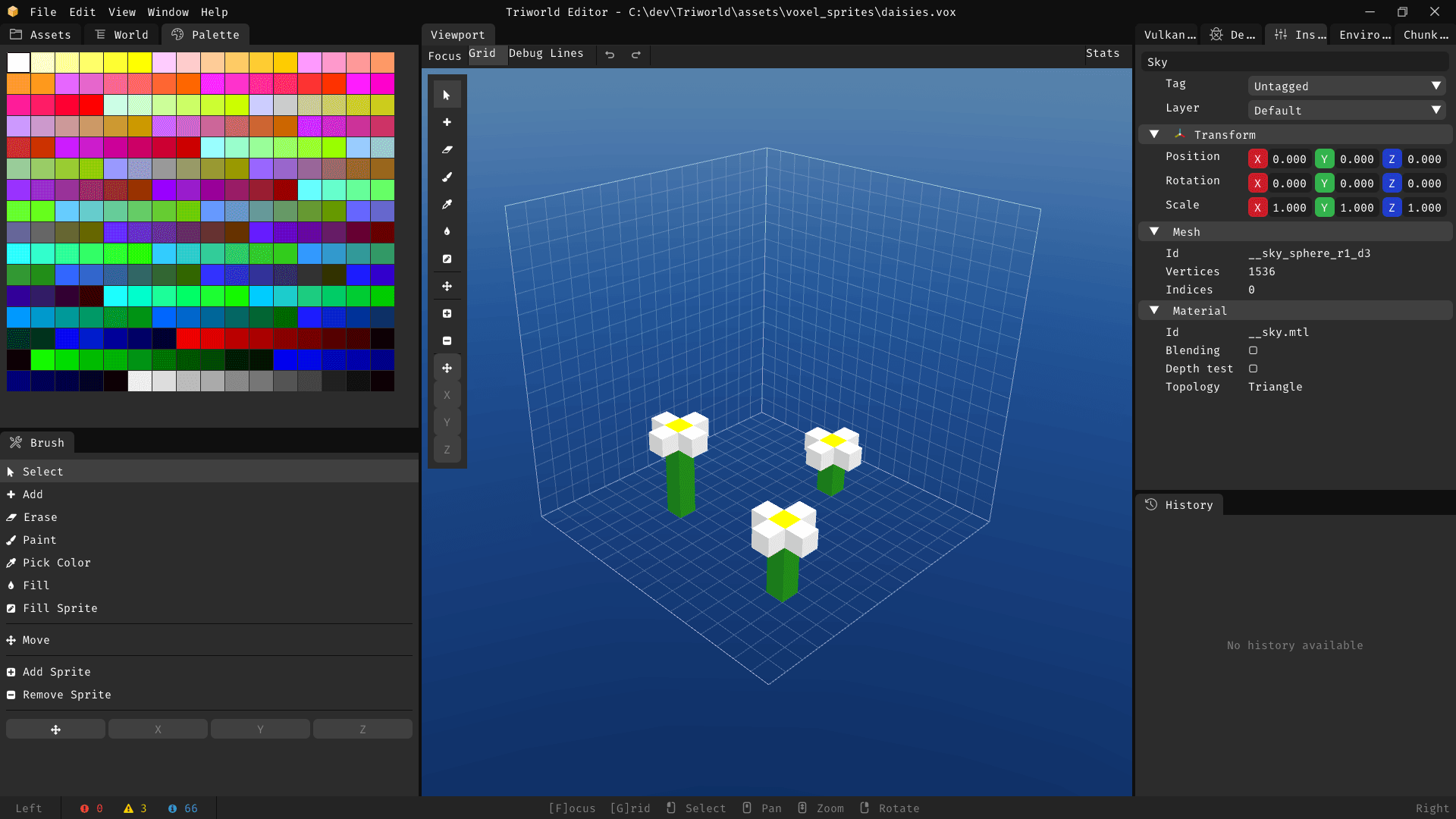Screen dimensions: 1456x819
Task: Open the Window menu
Action: tap(168, 12)
